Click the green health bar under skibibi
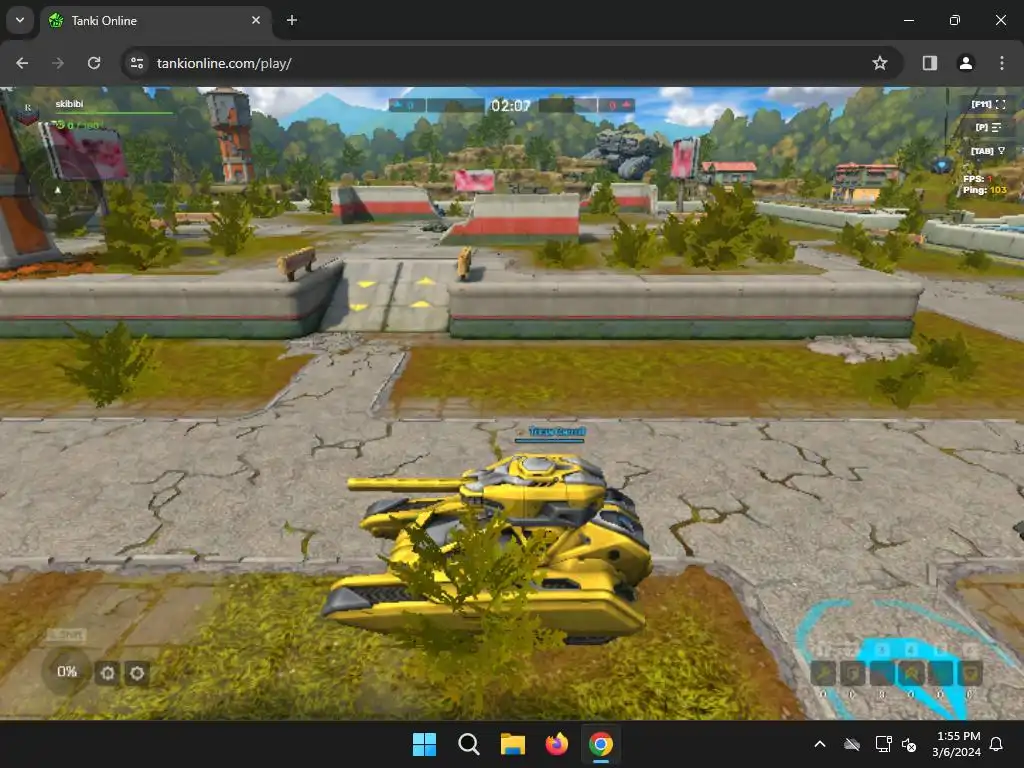 [x=113, y=114]
